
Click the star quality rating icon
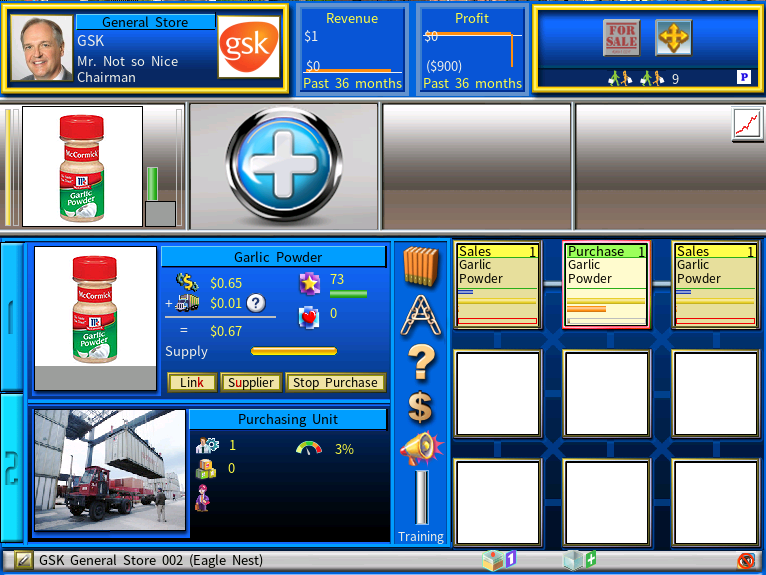point(310,284)
